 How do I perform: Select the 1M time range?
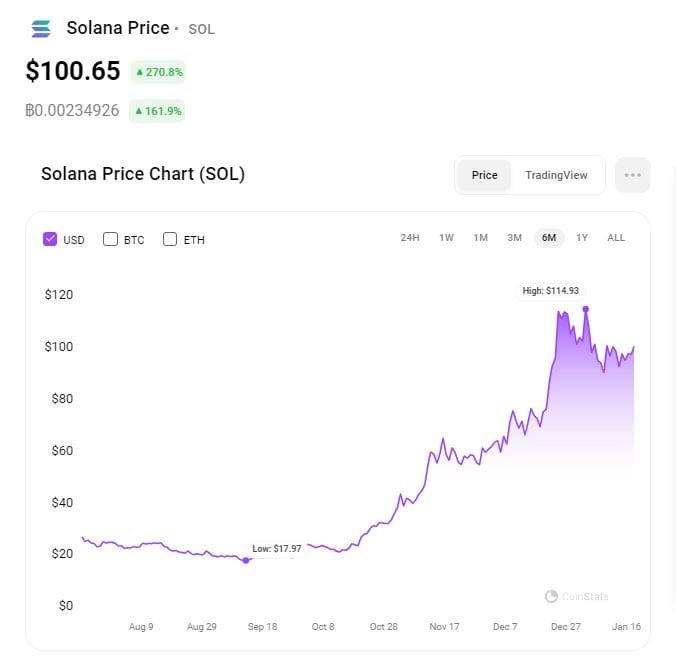click(480, 238)
